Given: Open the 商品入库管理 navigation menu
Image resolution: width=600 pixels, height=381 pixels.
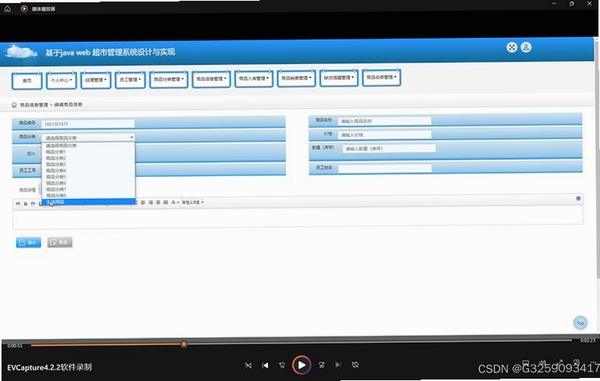Looking at the screenshot, I should pos(254,78).
